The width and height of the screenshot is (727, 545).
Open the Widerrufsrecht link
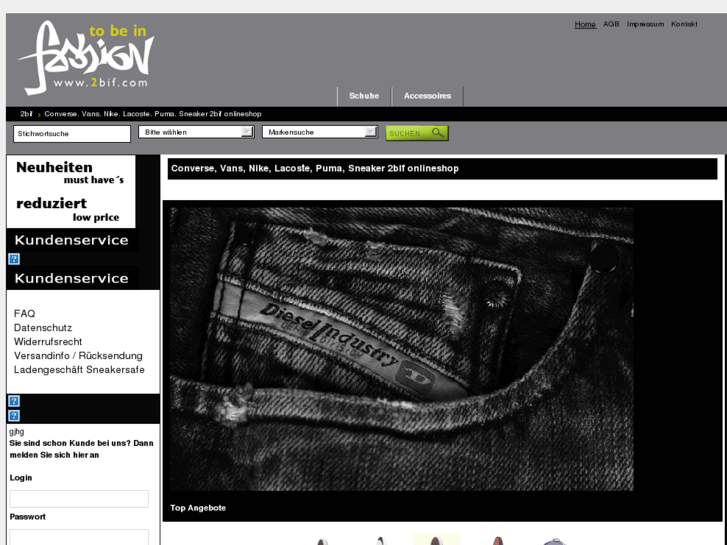(48, 341)
